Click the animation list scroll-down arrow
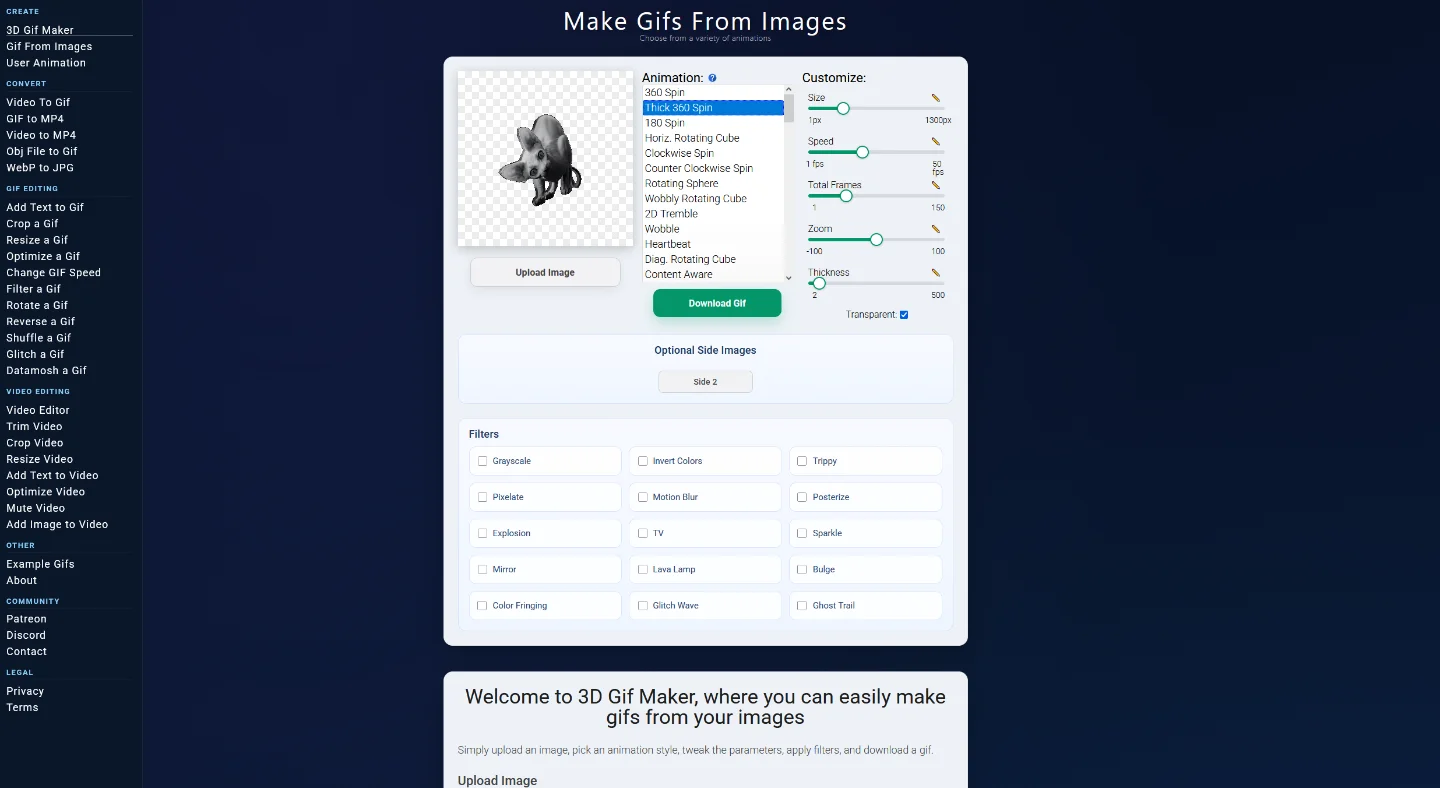The image size is (1440, 788). pyautogui.click(x=788, y=278)
